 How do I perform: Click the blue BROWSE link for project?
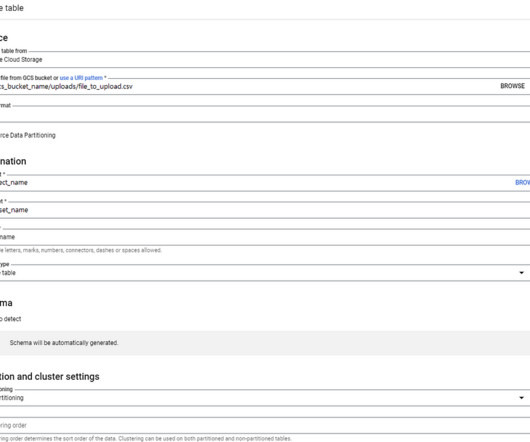(x=523, y=182)
